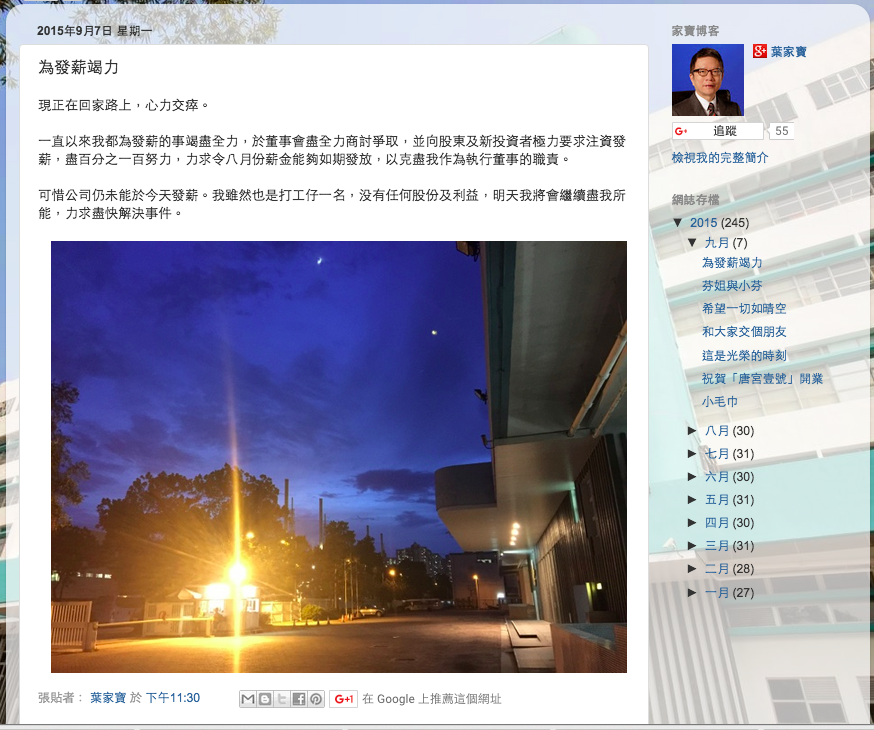
Task: Share the post to Twitter
Action: tap(282, 699)
